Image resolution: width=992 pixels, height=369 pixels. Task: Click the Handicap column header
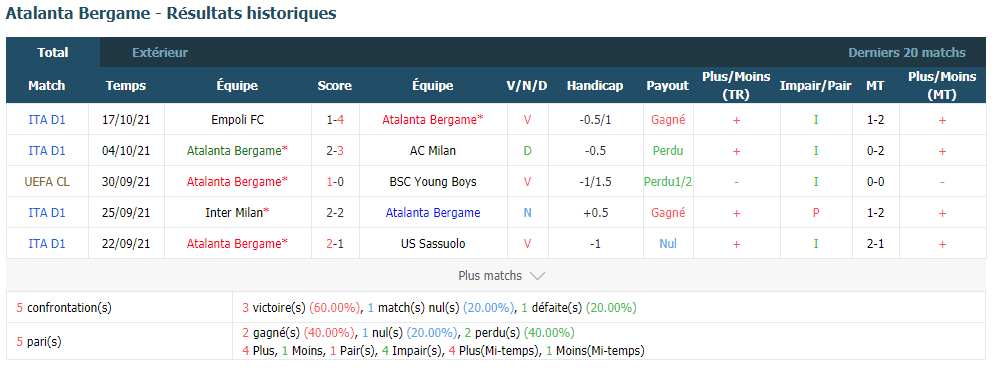click(x=595, y=85)
